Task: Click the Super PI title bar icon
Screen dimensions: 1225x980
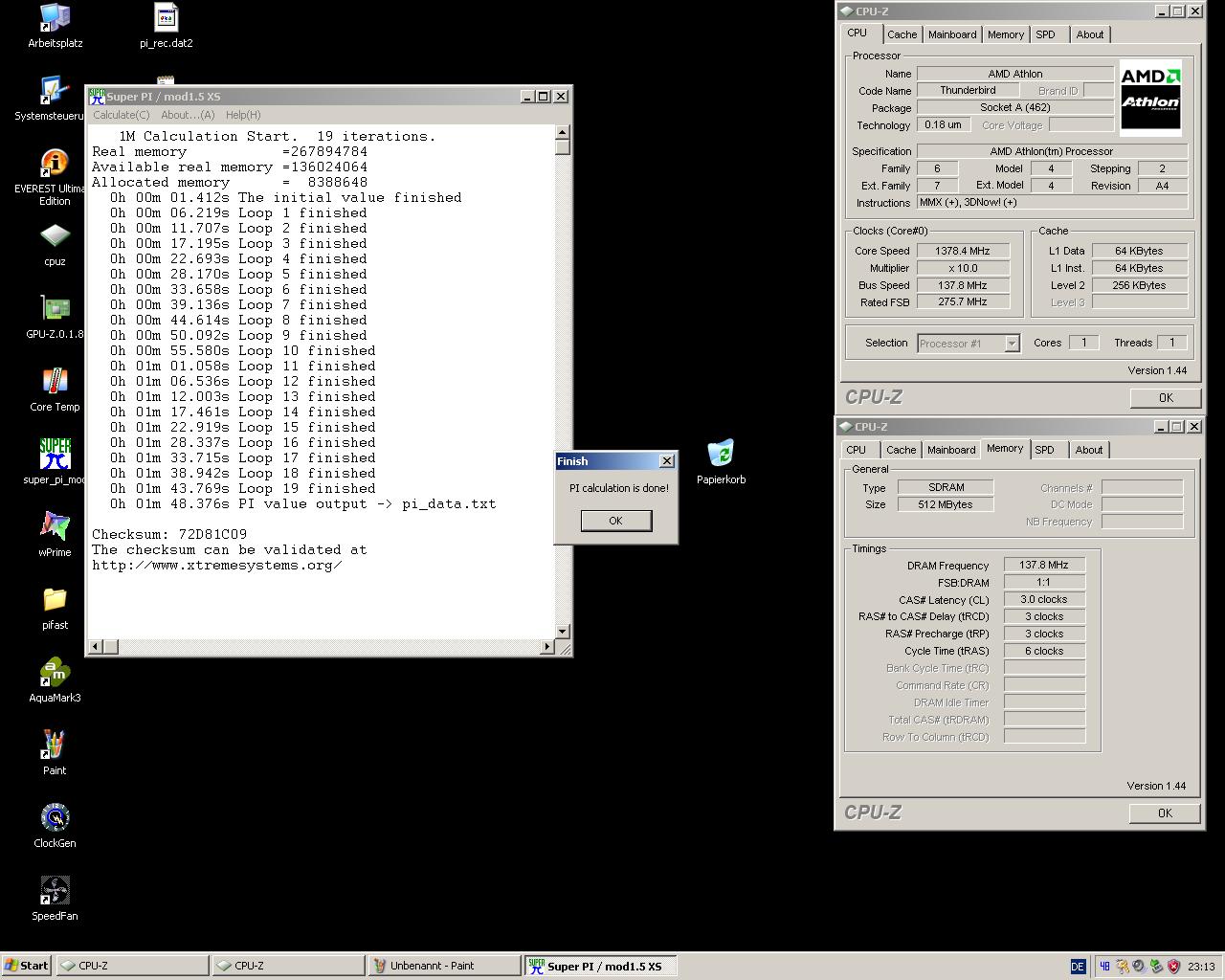Action: [97, 96]
